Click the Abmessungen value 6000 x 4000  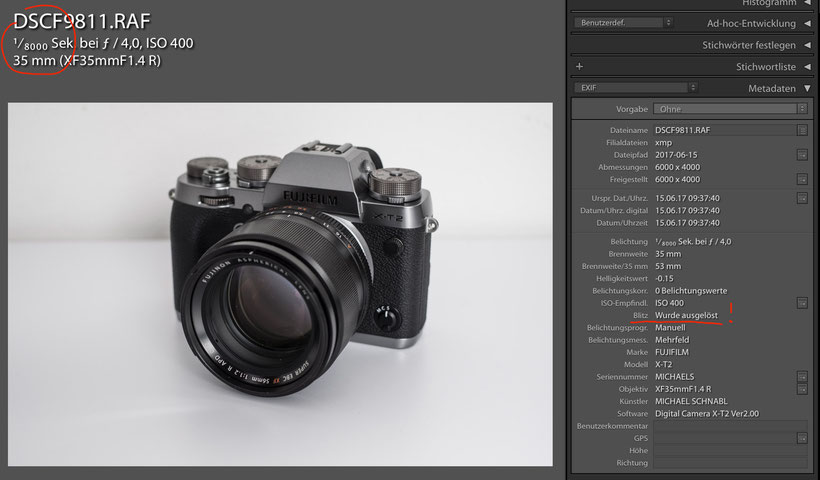point(677,167)
